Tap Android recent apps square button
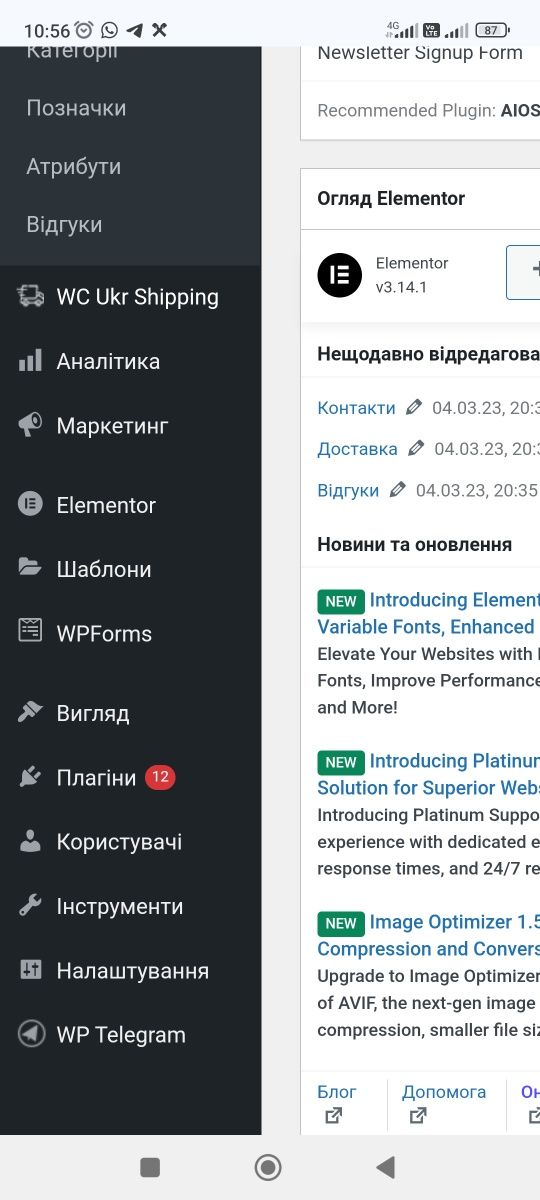Viewport: 540px width, 1200px height. click(150, 1167)
